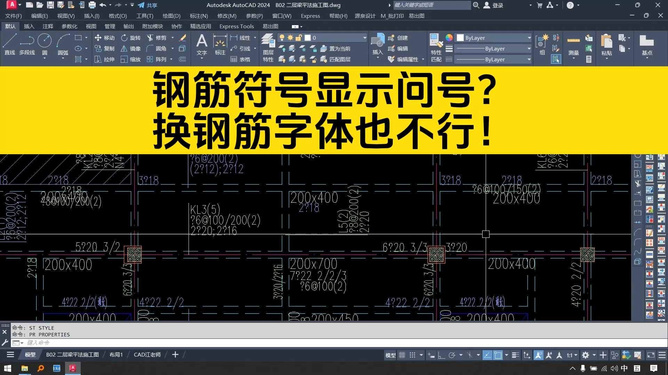Image resolution: width=668 pixels, height=375 pixels.
Task: Click the 登录 sign-in button
Action: (493, 5)
